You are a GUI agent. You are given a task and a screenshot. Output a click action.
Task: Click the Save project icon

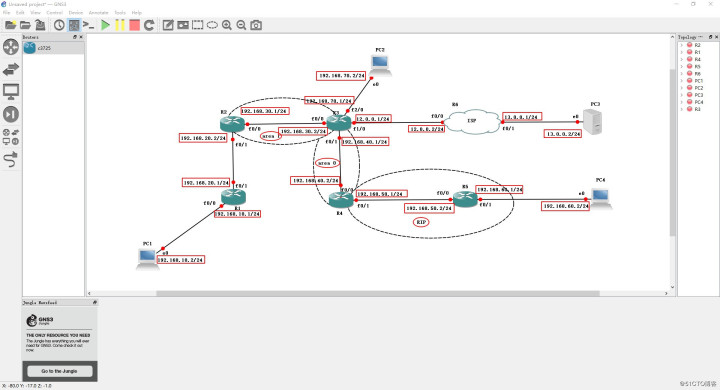click(x=40, y=25)
